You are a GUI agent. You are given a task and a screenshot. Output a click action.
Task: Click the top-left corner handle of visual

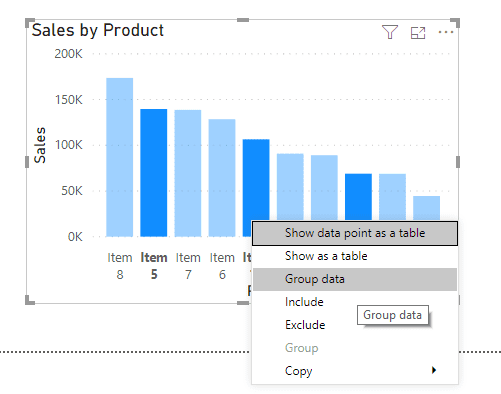(29, 23)
